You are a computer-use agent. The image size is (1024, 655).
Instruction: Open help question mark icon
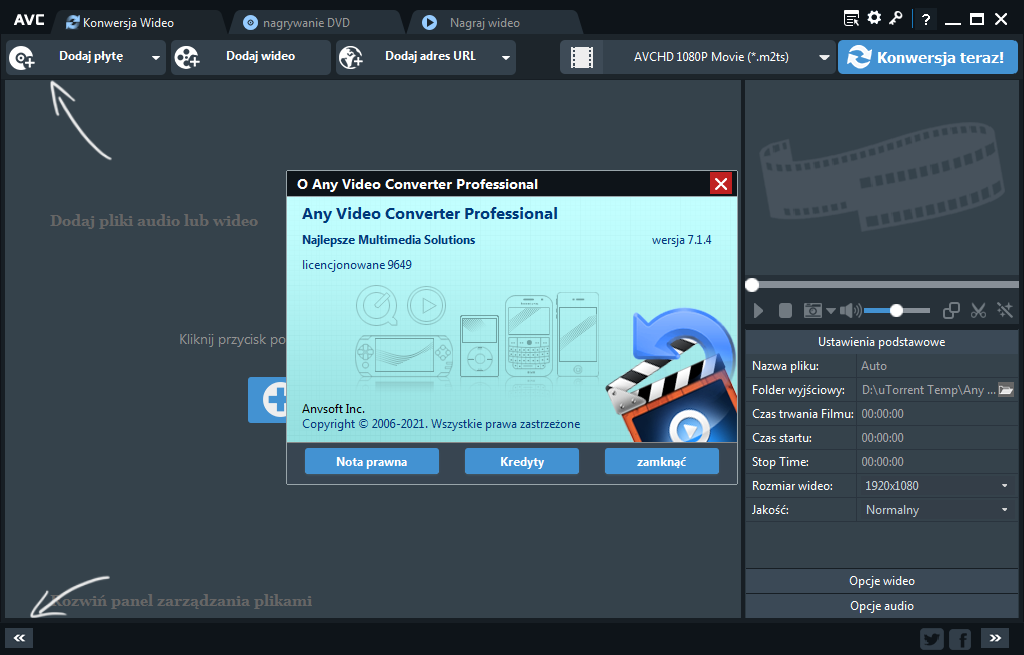pyautogui.click(x=925, y=20)
